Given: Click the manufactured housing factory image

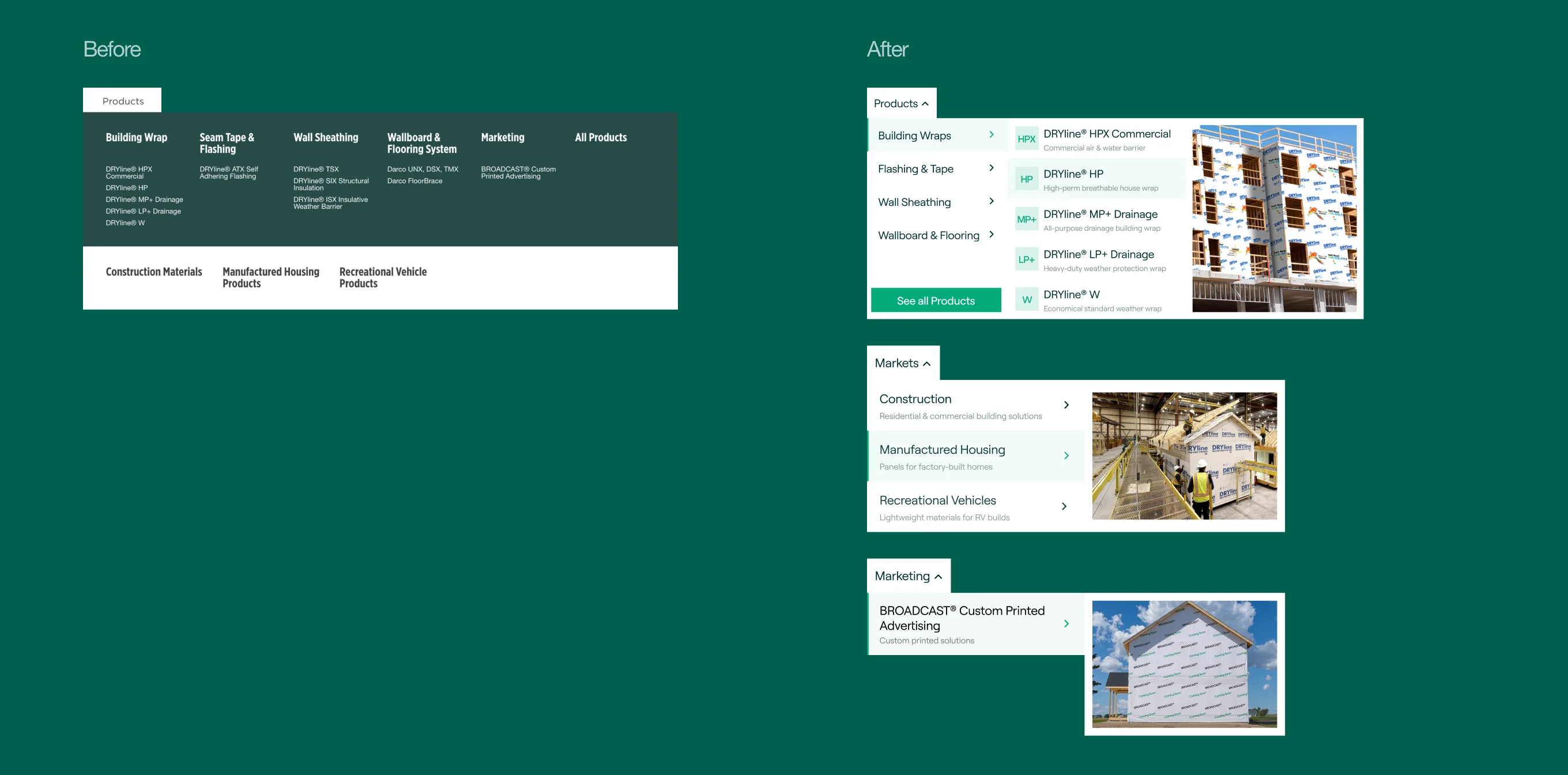Looking at the screenshot, I should 1185,456.
